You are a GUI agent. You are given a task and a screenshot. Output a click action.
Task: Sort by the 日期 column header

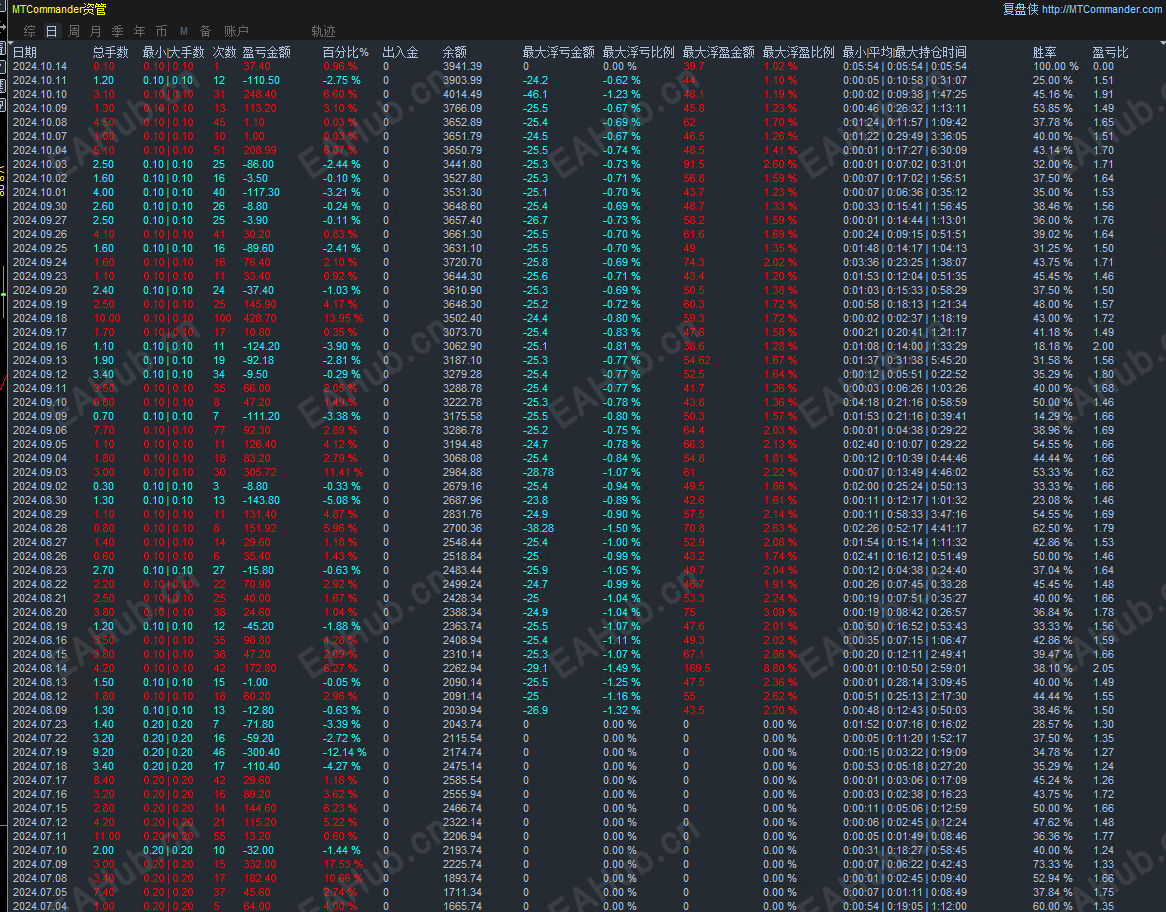tap(25, 52)
